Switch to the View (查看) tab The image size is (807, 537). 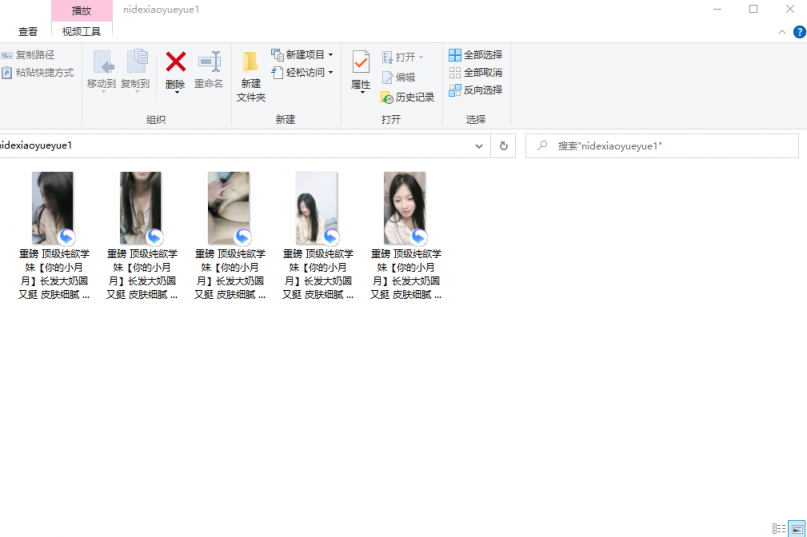coord(28,32)
